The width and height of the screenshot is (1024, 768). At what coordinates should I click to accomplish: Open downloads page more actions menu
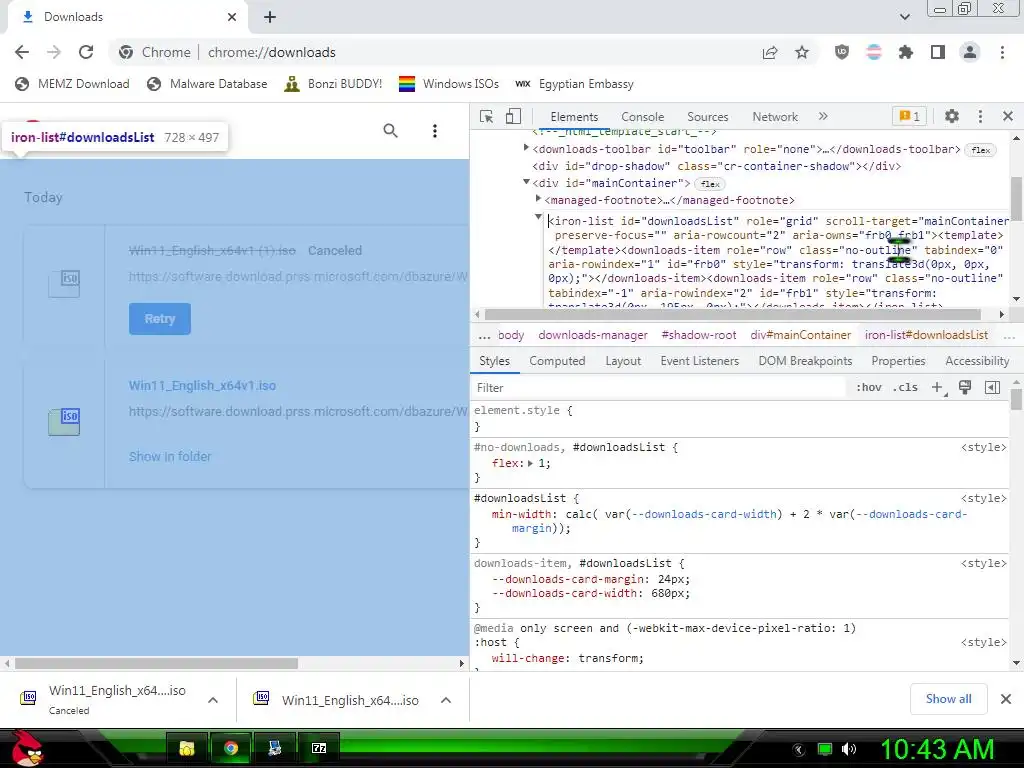[x=434, y=131]
